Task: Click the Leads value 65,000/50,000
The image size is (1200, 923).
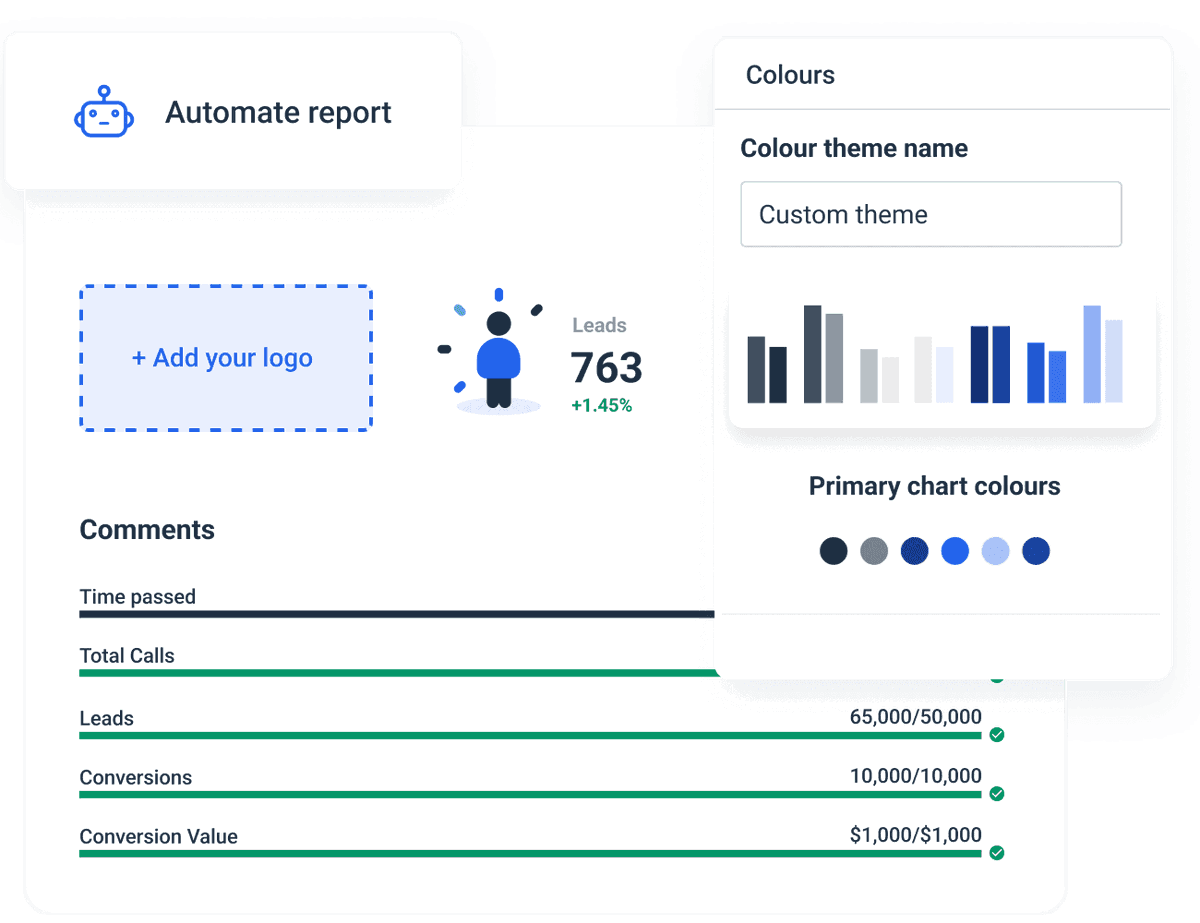Action: pos(914,717)
